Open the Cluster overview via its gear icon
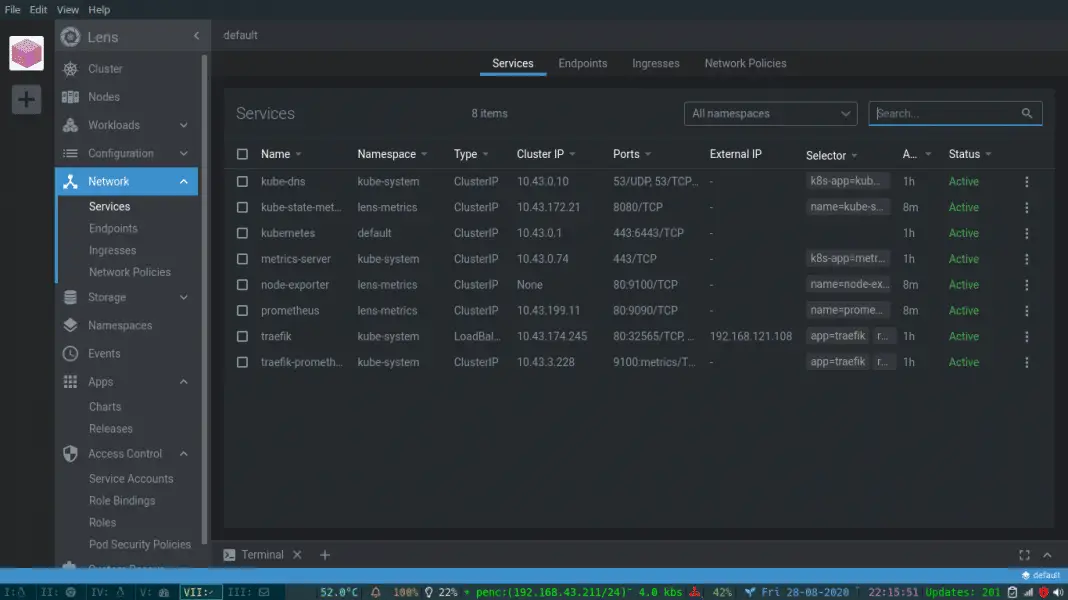The image size is (1068, 600). (69, 68)
